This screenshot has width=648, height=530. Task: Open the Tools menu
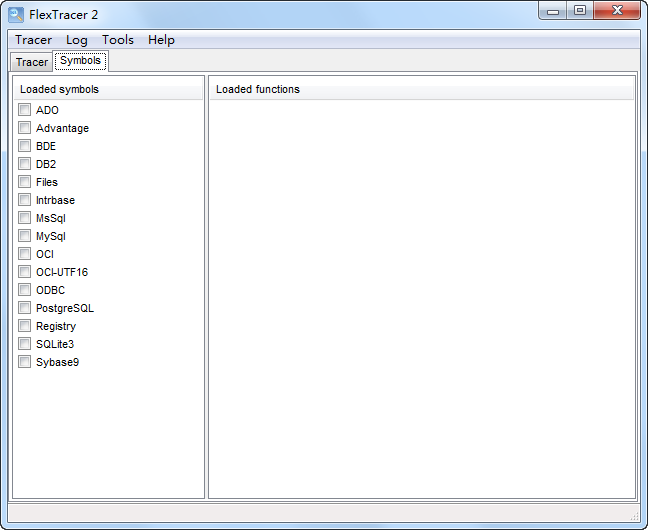[118, 40]
